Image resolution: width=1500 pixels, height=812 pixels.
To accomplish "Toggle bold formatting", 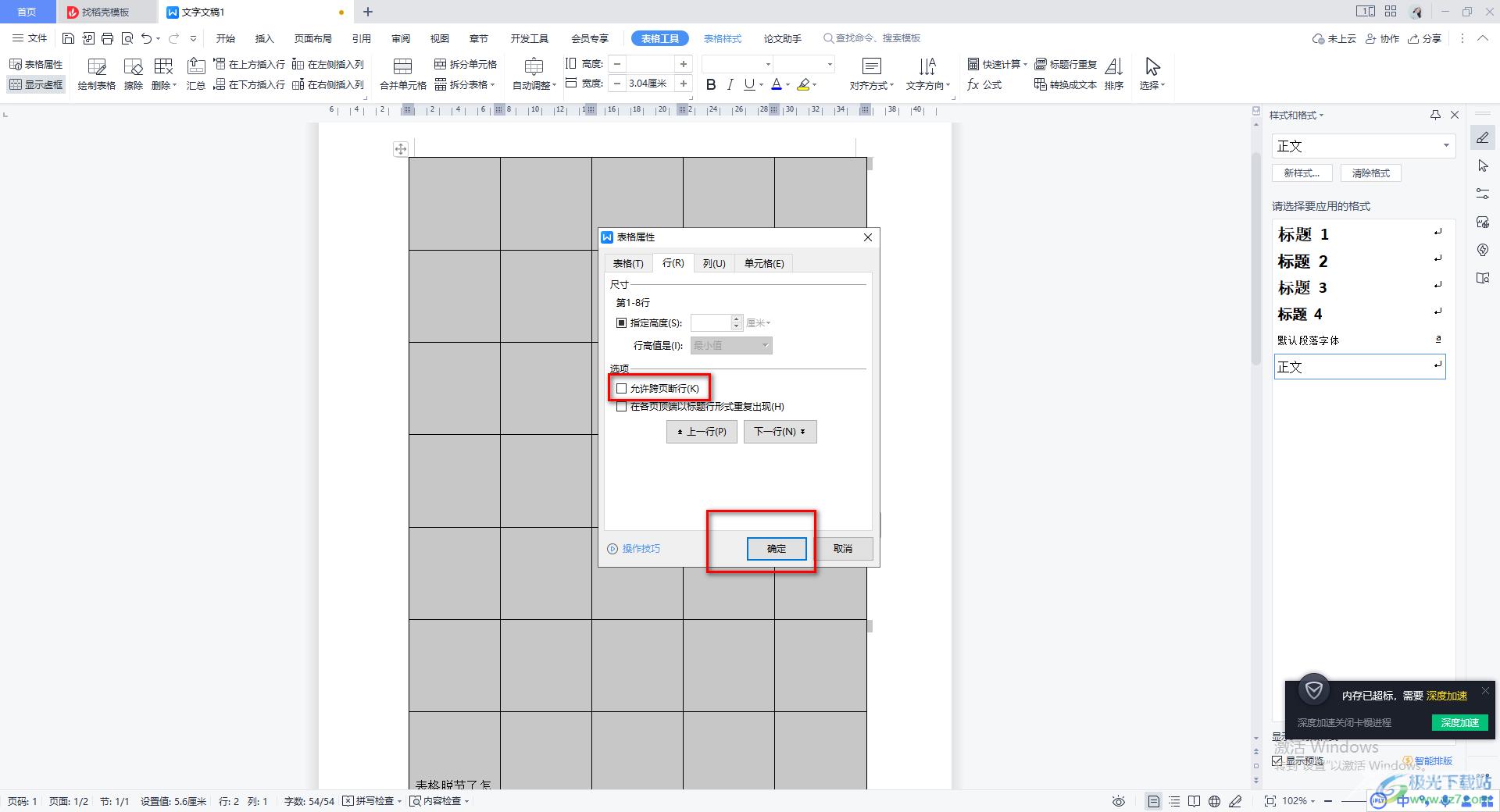I will (711, 84).
